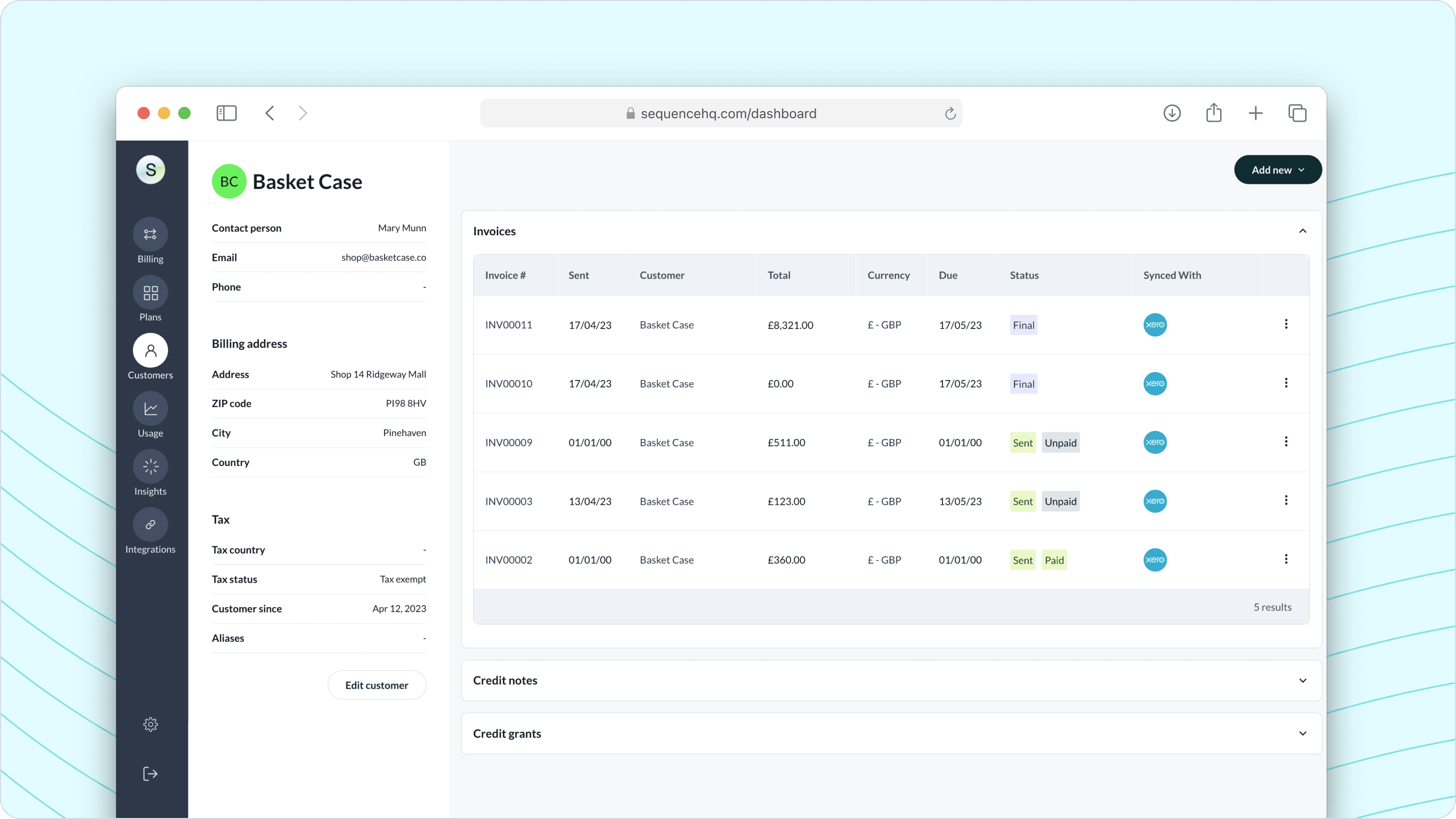Expand the Credit notes section
The image size is (1456, 819).
coord(1302,680)
